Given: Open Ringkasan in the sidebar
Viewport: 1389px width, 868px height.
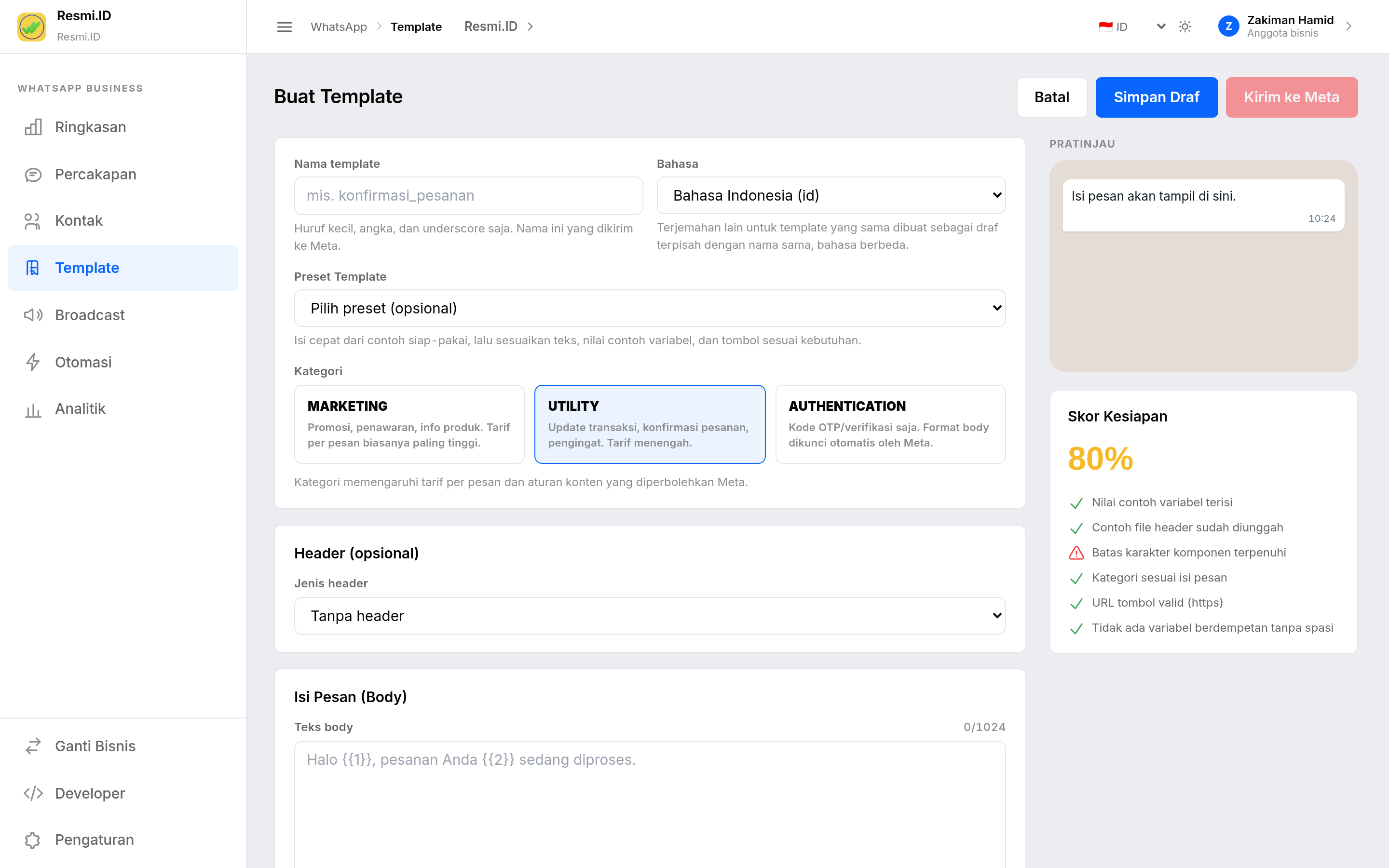Looking at the screenshot, I should coord(123,127).
